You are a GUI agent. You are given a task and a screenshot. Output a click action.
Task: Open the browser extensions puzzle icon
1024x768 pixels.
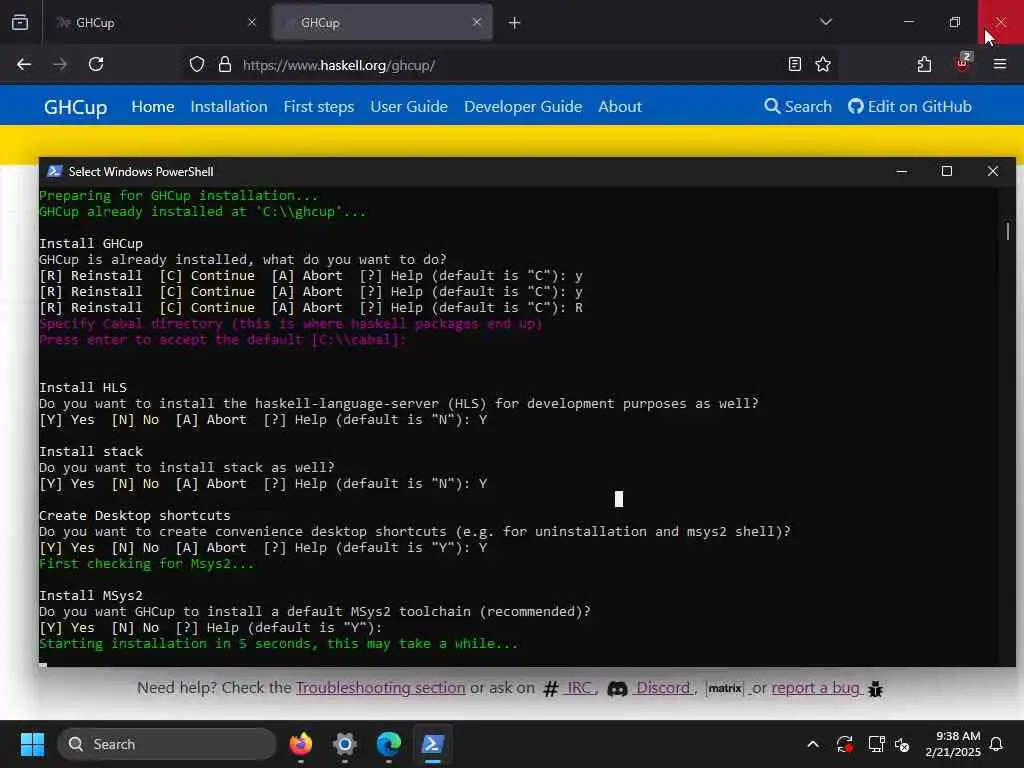coord(924,65)
